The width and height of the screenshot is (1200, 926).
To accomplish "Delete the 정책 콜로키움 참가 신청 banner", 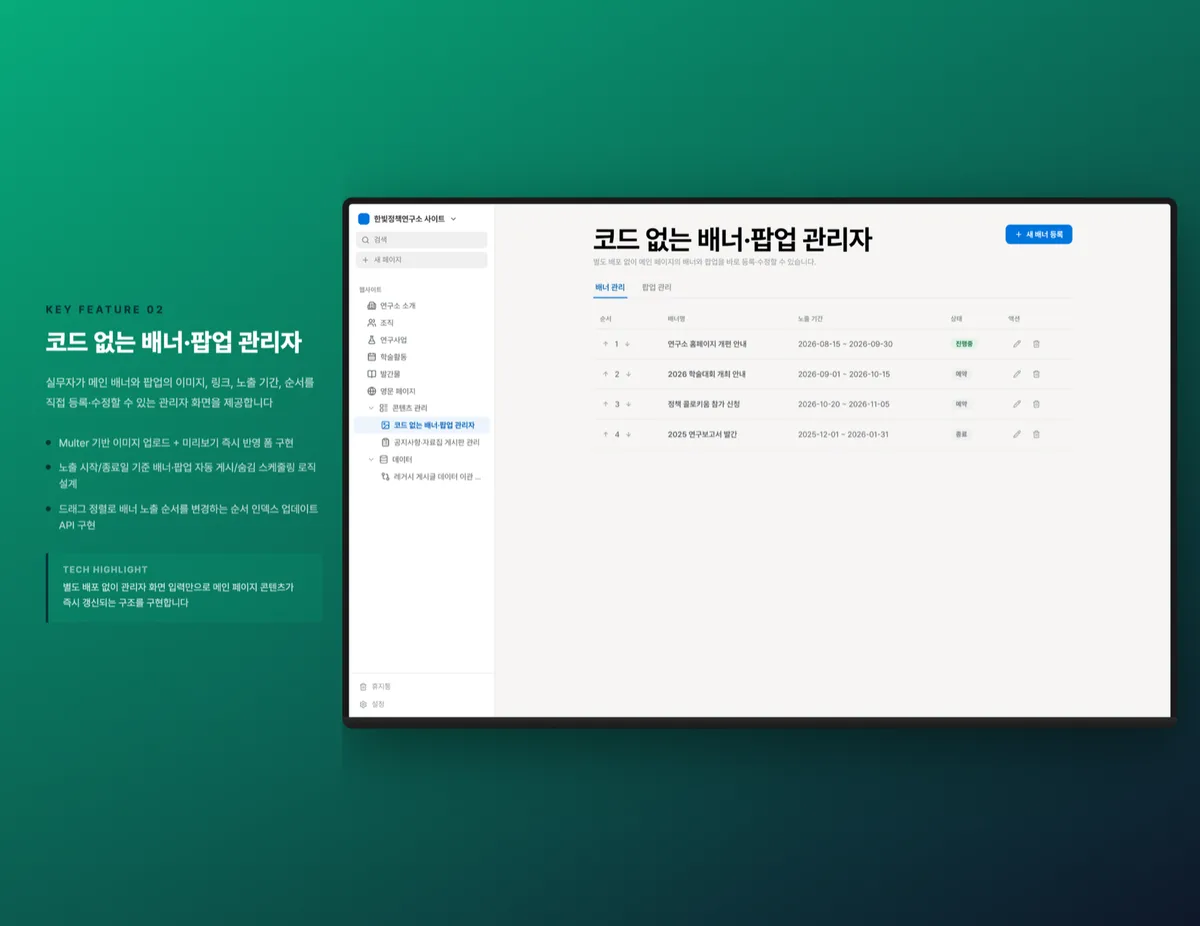I will [1036, 404].
